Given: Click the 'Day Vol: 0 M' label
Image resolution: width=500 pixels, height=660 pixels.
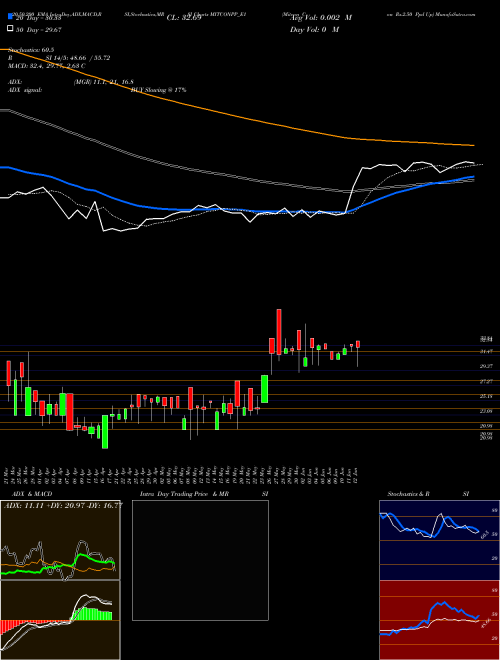Looking at the screenshot, I should coord(314,29).
